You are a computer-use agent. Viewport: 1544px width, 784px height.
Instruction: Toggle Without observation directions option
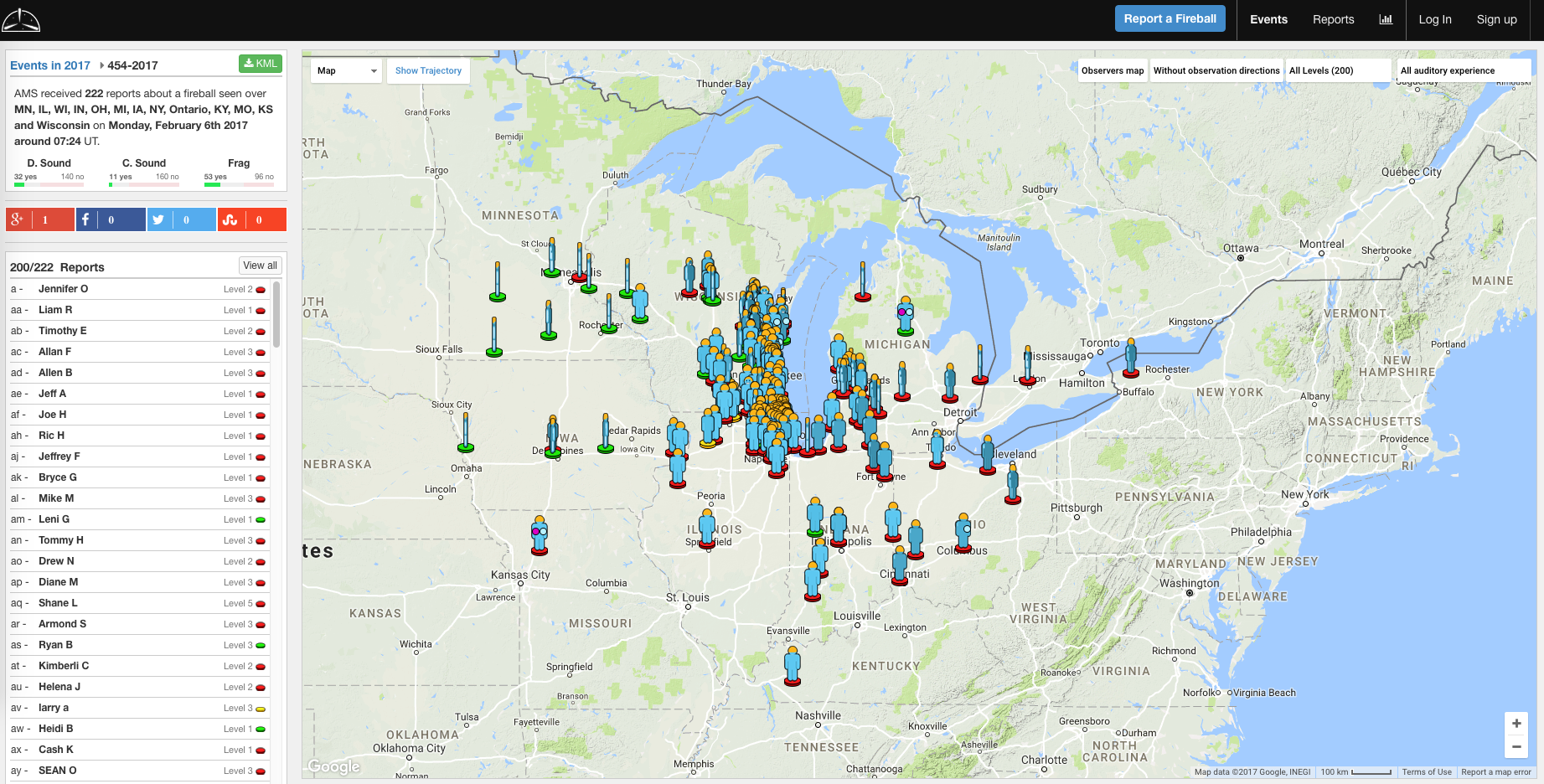[1216, 70]
